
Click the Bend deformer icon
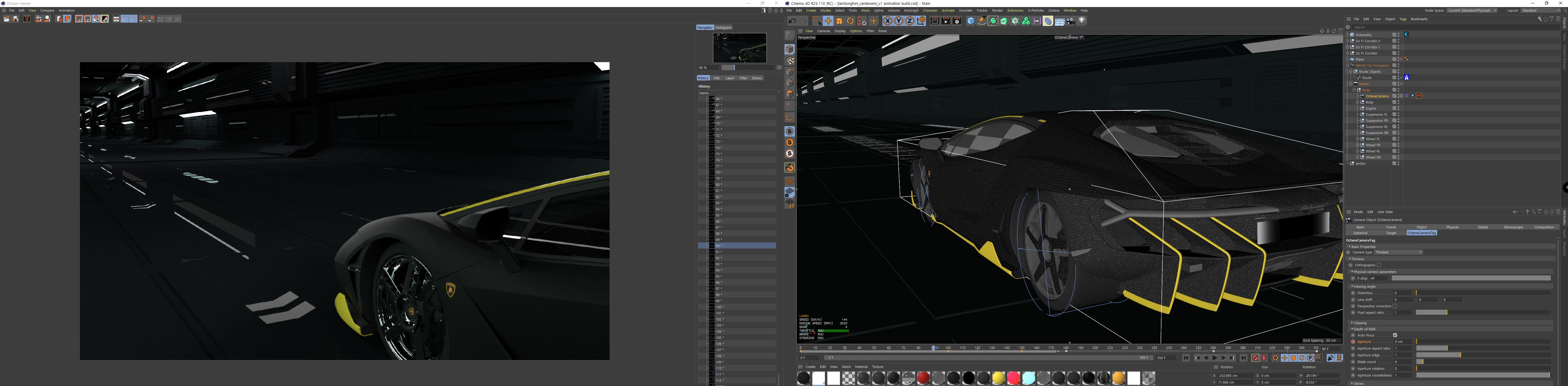[1048, 21]
